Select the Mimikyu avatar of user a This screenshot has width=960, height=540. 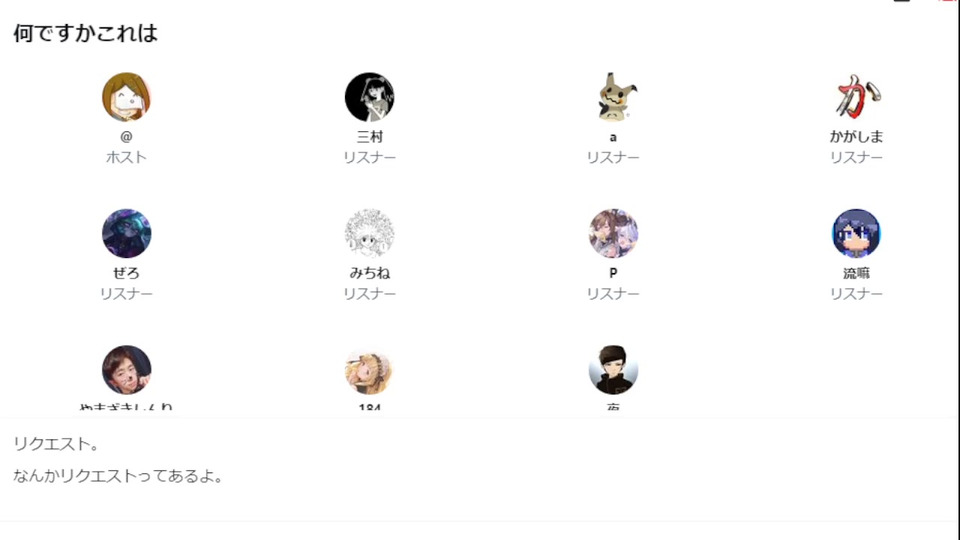tap(613, 97)
